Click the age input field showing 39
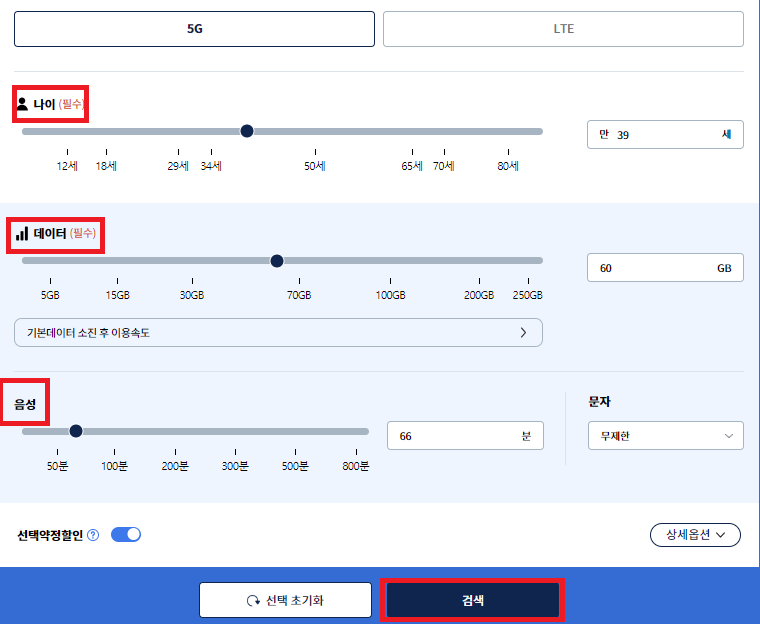 click(665, 134)
